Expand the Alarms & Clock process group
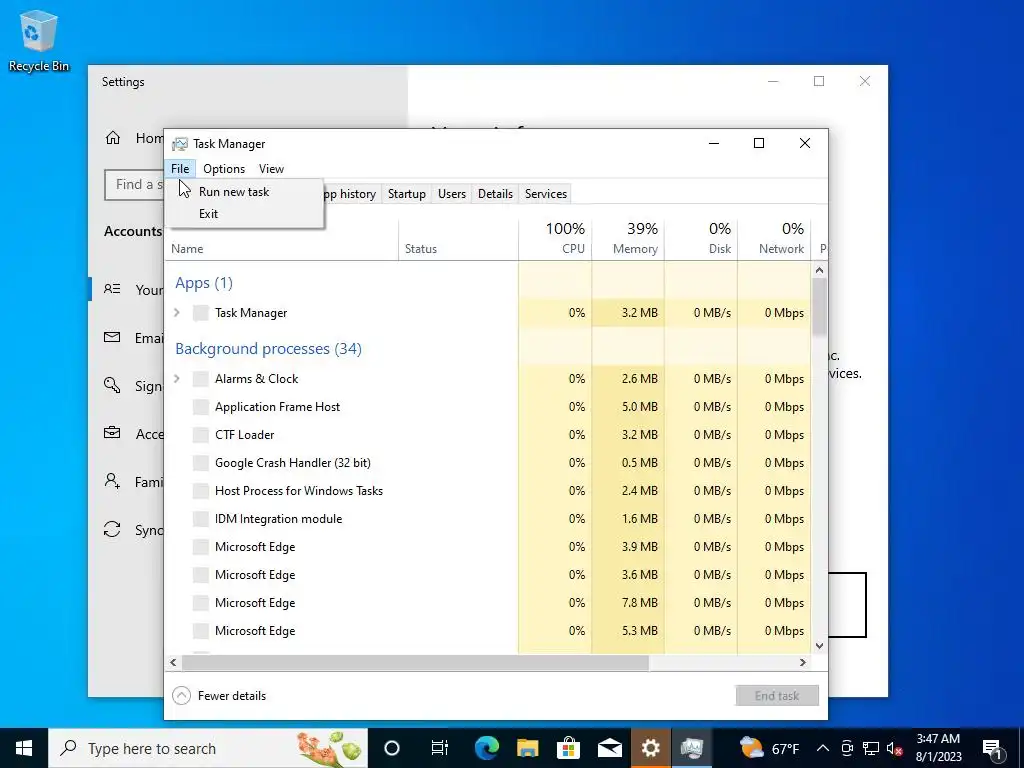The image size is (1024, 768). [177, 379]
